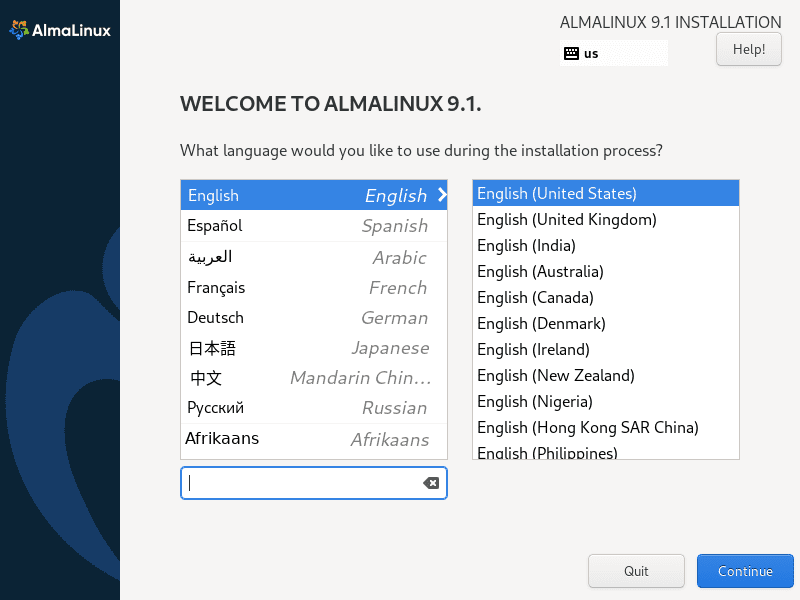Select English in the language list
The width and height of the screenshot is (800, 600).
click(x=314, y=195)
